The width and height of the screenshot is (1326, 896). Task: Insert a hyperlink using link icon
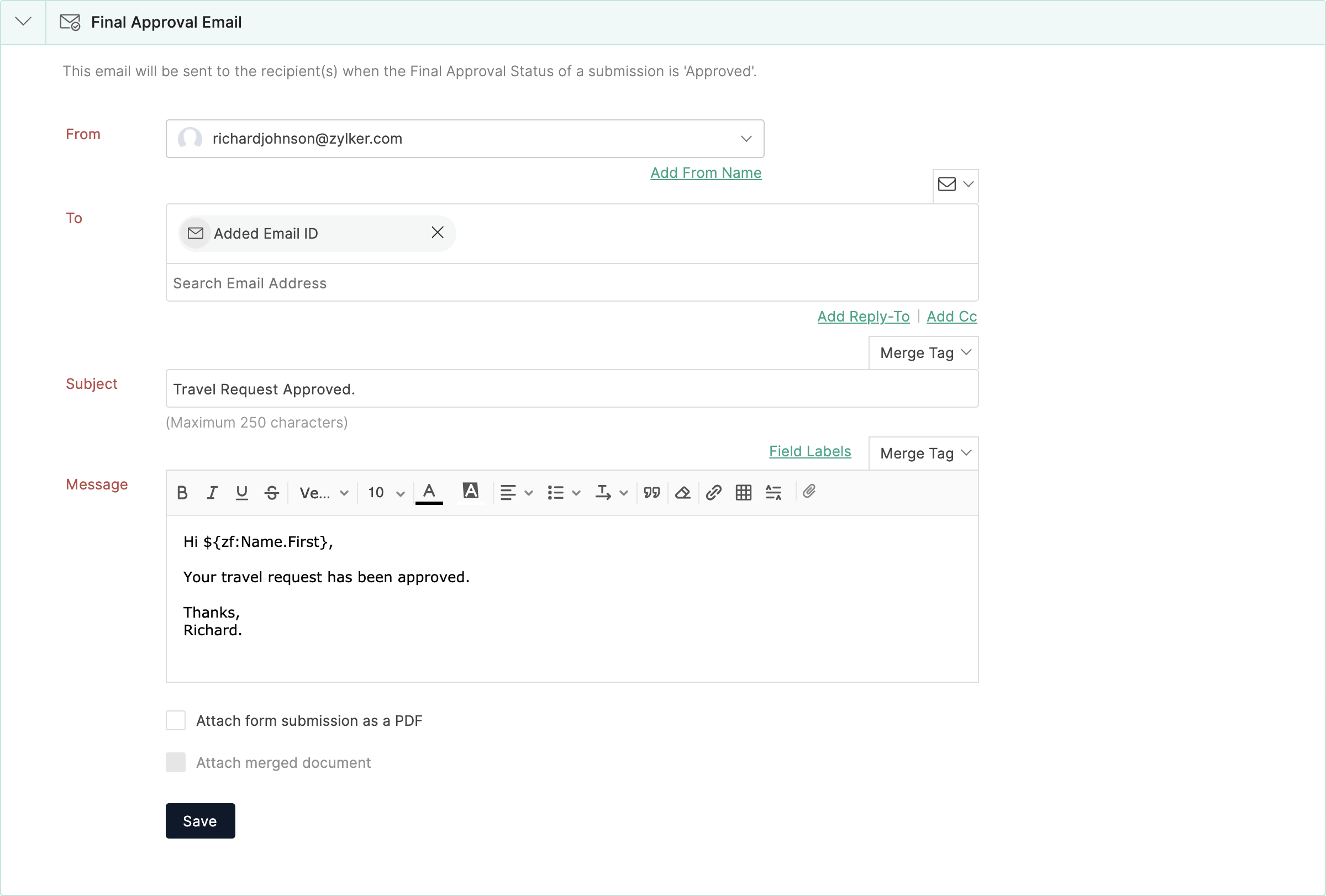(713, 493)
